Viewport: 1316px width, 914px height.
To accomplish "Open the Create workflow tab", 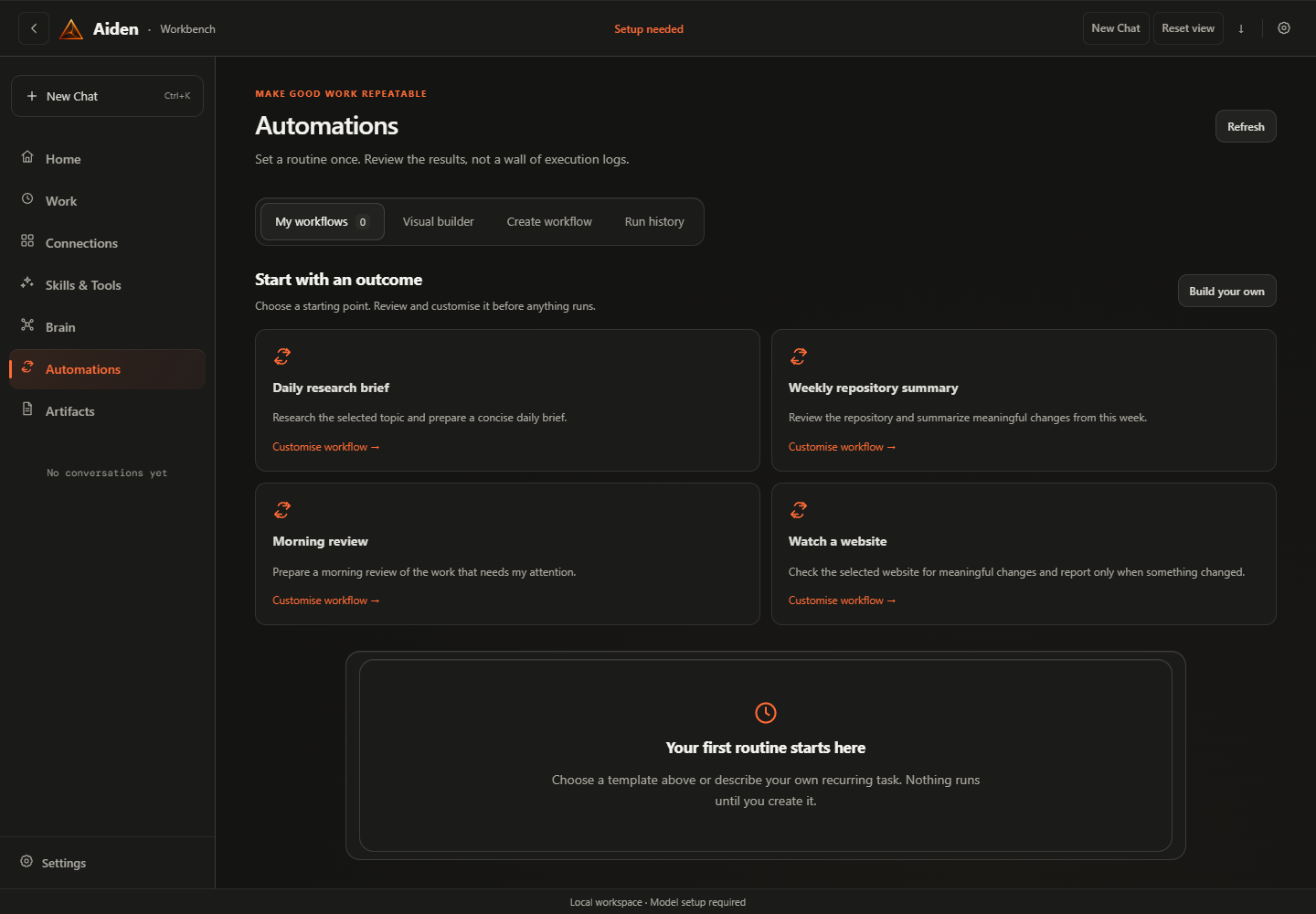I will click(x=549, y=222).
